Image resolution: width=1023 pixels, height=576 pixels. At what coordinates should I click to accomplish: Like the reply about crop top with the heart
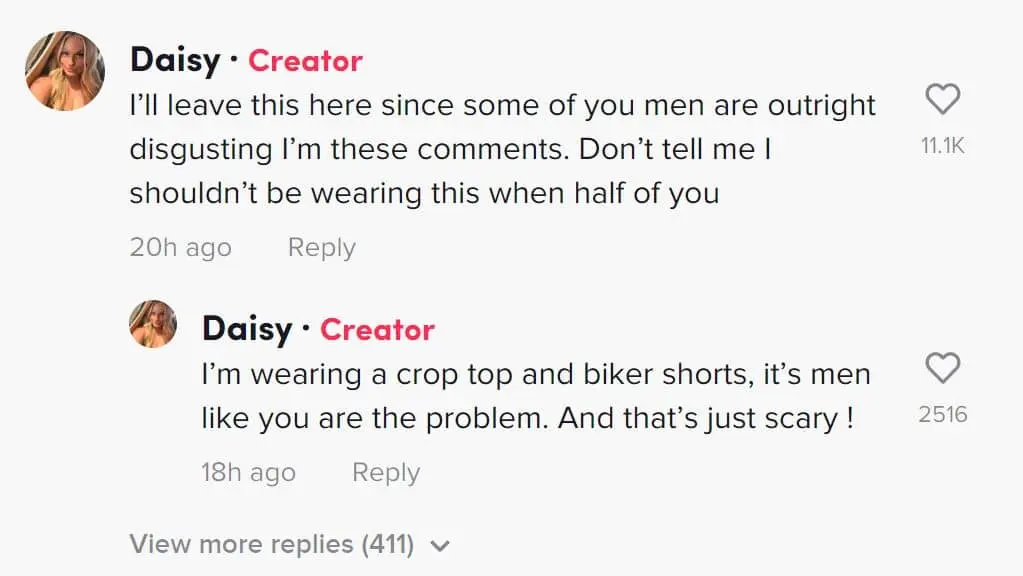(x=942, y=368)
